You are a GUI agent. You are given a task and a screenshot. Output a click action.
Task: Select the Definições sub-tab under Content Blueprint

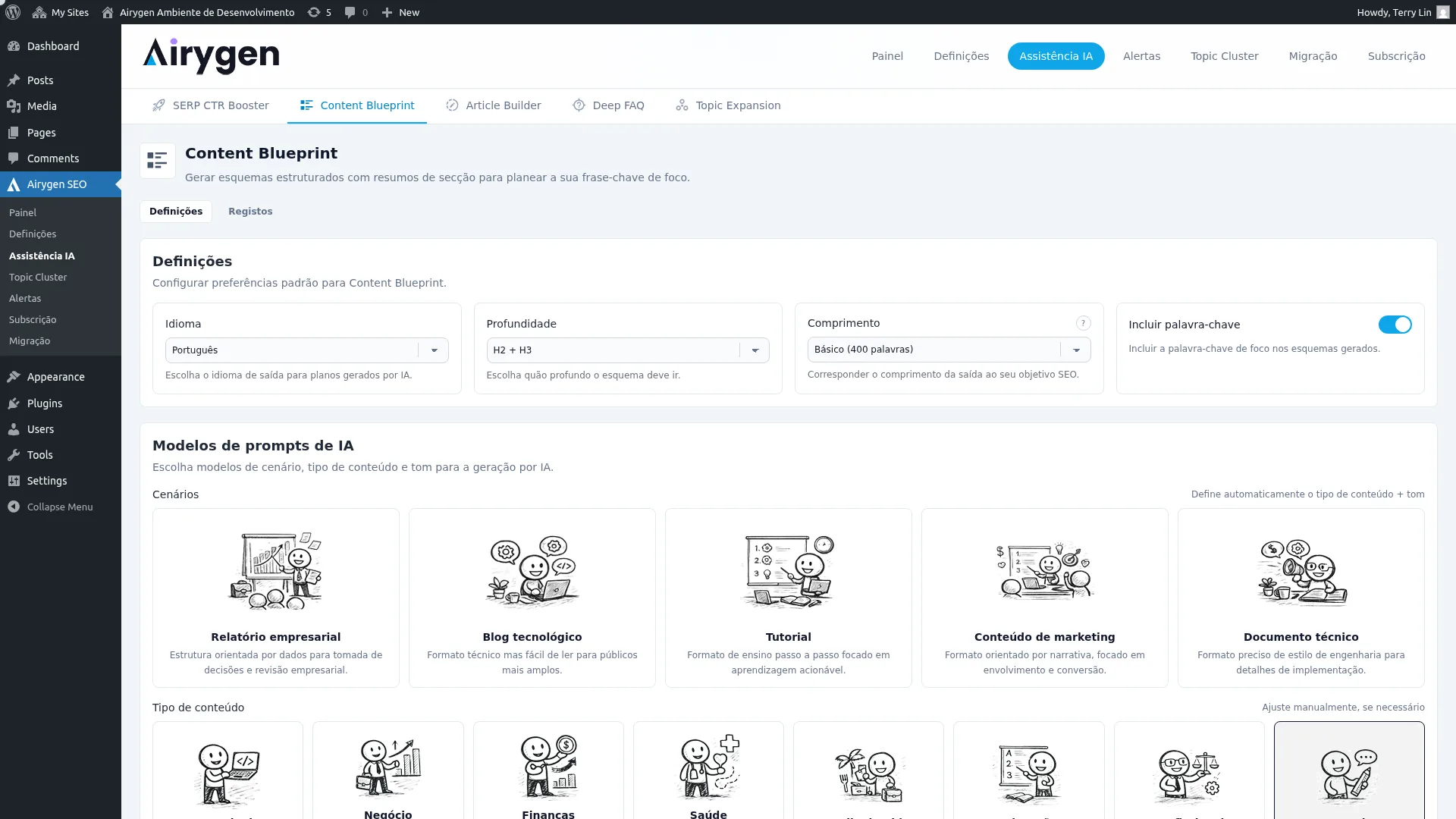[176, 212]
